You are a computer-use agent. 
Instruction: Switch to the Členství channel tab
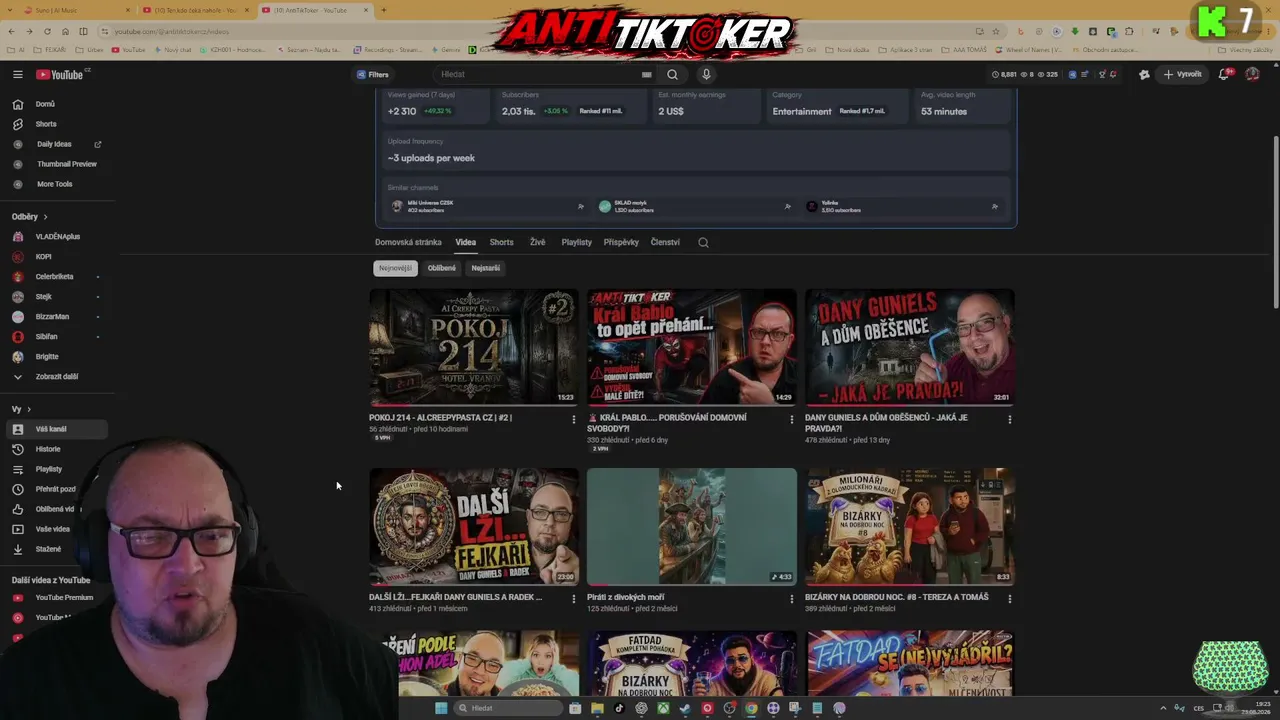tap(665, 242)
